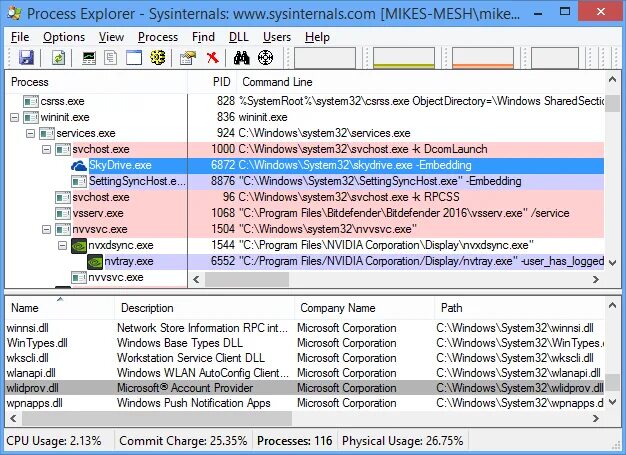
Task: Collapse the services.exe tree node
Action: tap(30, 133)
